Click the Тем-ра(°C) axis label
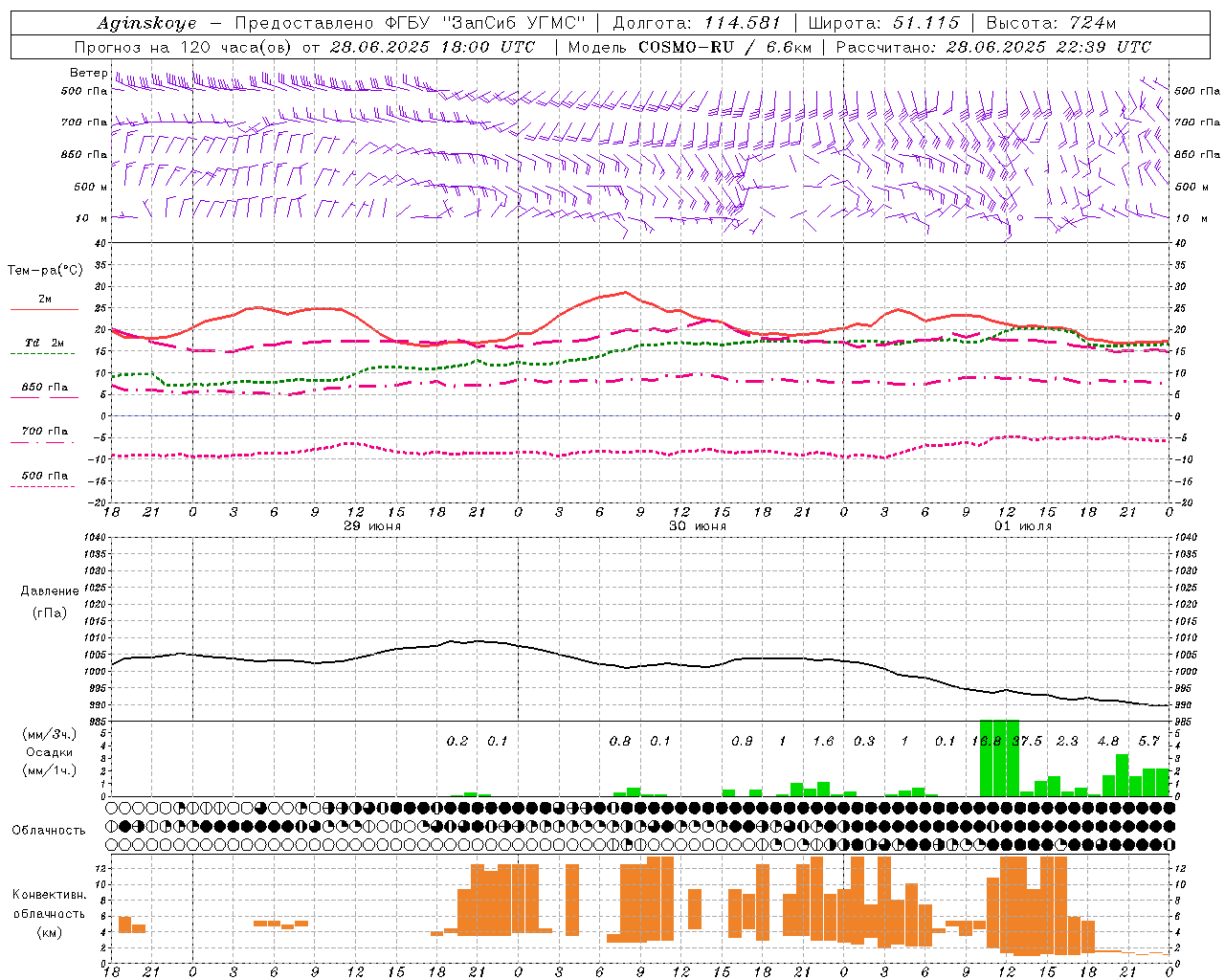This screenshot has width=1225, height=980. coord(45,271)
